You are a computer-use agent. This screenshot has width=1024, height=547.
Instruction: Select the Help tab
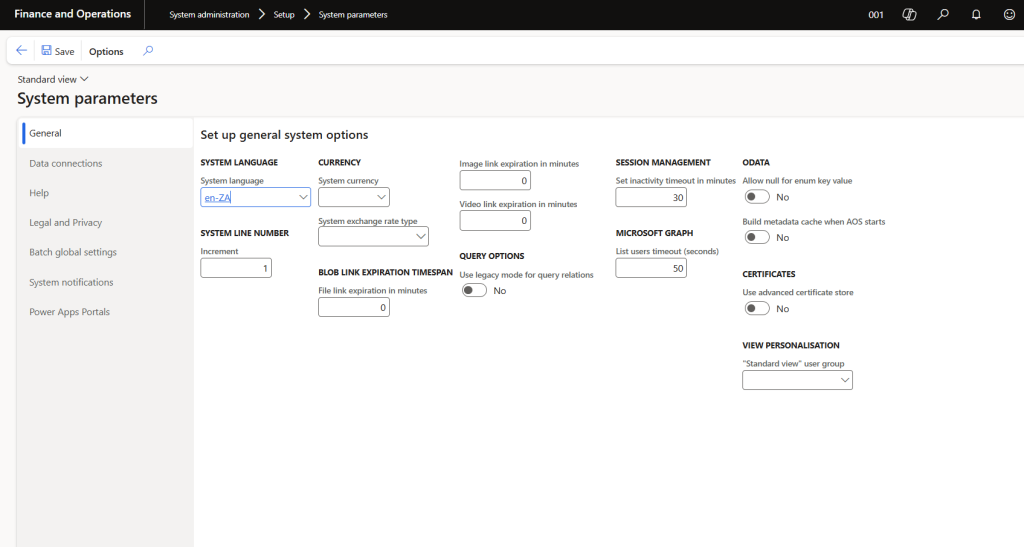(107, 193)
